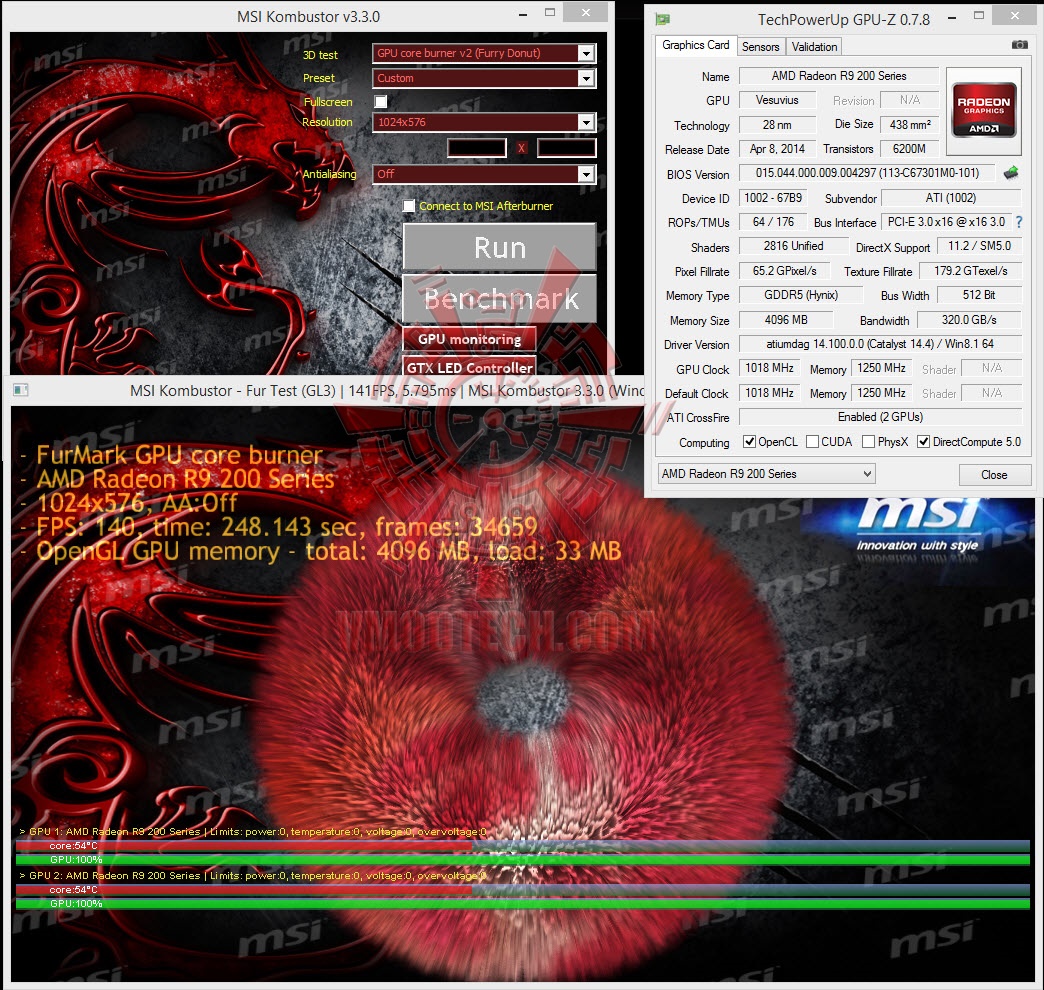Click the Memory Type value GDDR5 (Hynix)

(x=801, y=295)
